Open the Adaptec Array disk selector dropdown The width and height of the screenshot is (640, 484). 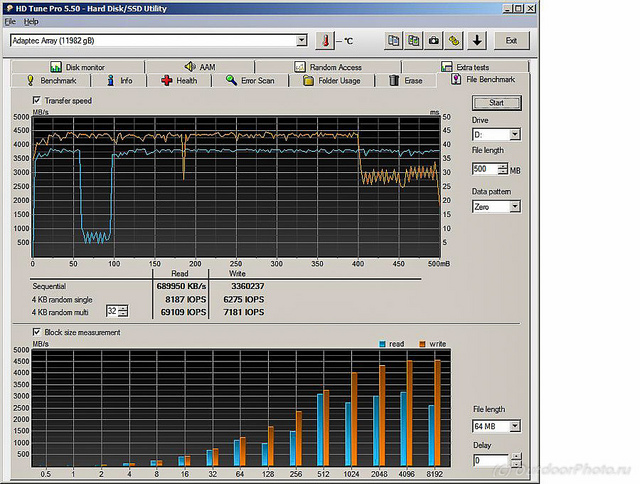[x=301, y=41]
